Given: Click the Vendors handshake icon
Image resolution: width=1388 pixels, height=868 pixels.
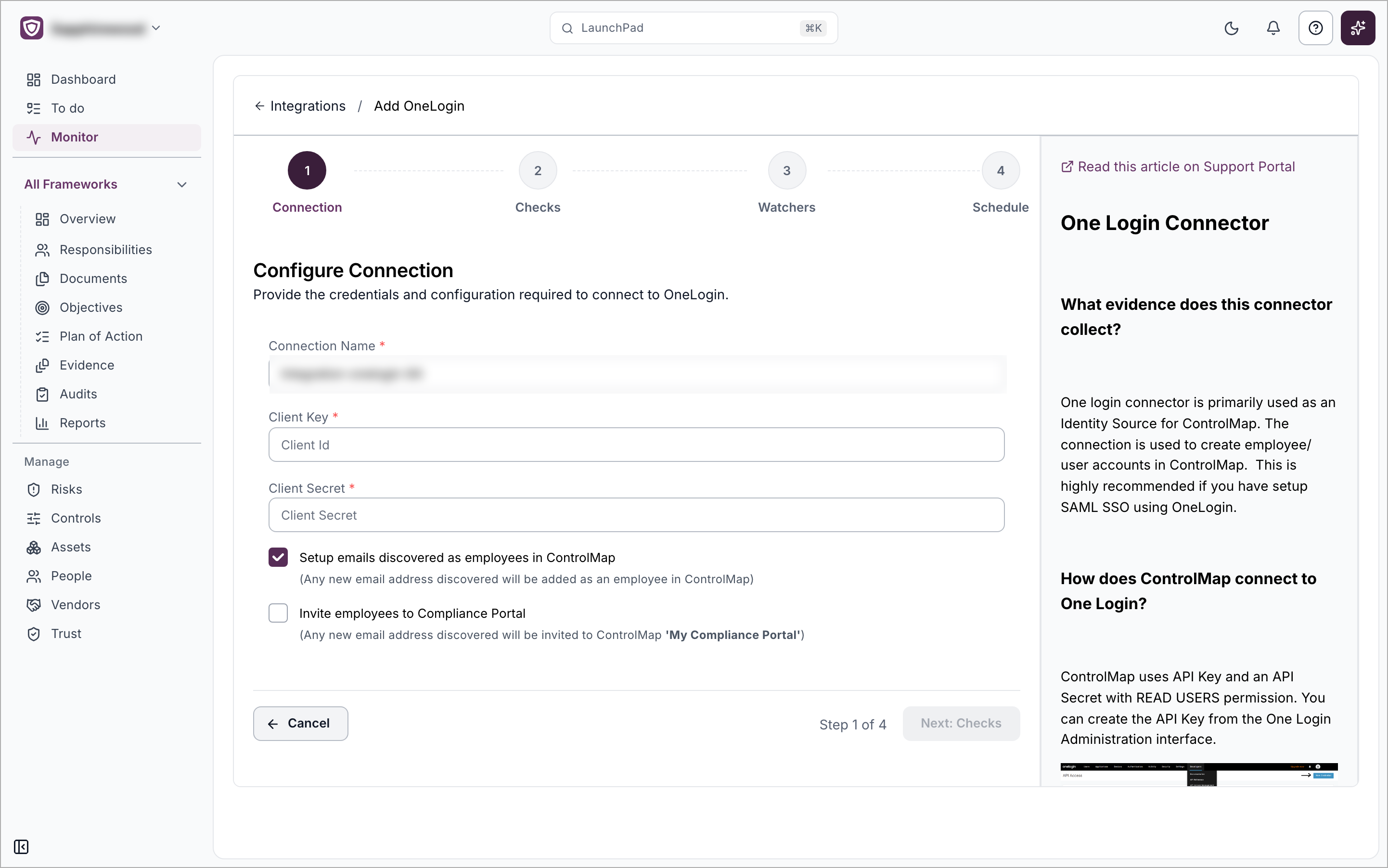Looking at the screenshot, I should point(34,604).
